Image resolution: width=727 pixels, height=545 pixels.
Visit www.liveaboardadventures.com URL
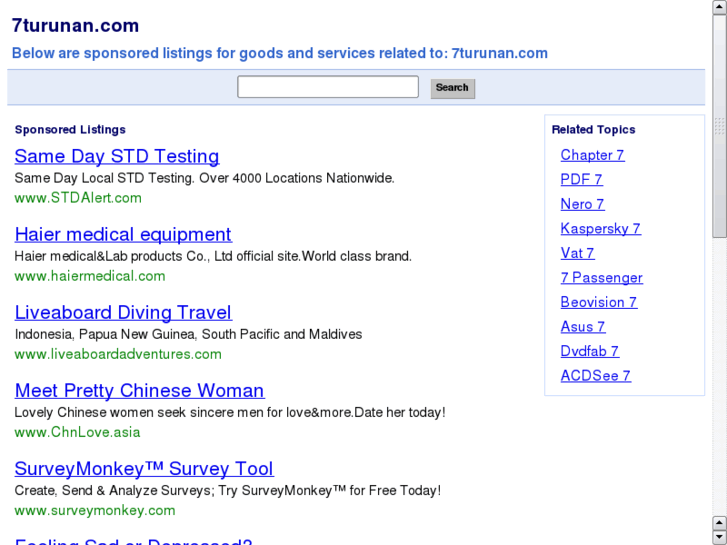pos(118,354)
